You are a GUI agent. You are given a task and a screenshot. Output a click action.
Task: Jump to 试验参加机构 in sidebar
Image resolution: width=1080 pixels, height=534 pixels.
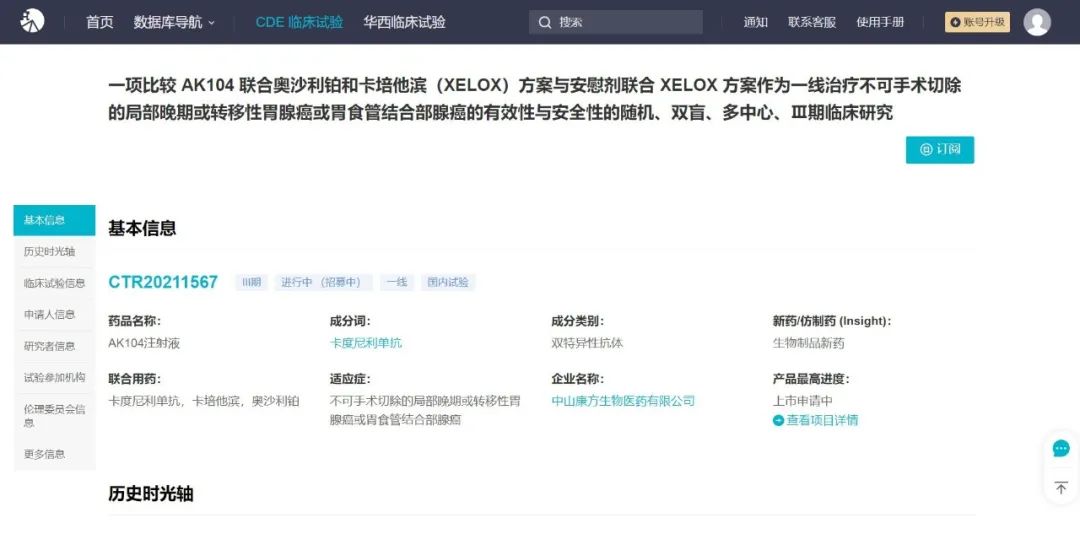click(54, 377)
